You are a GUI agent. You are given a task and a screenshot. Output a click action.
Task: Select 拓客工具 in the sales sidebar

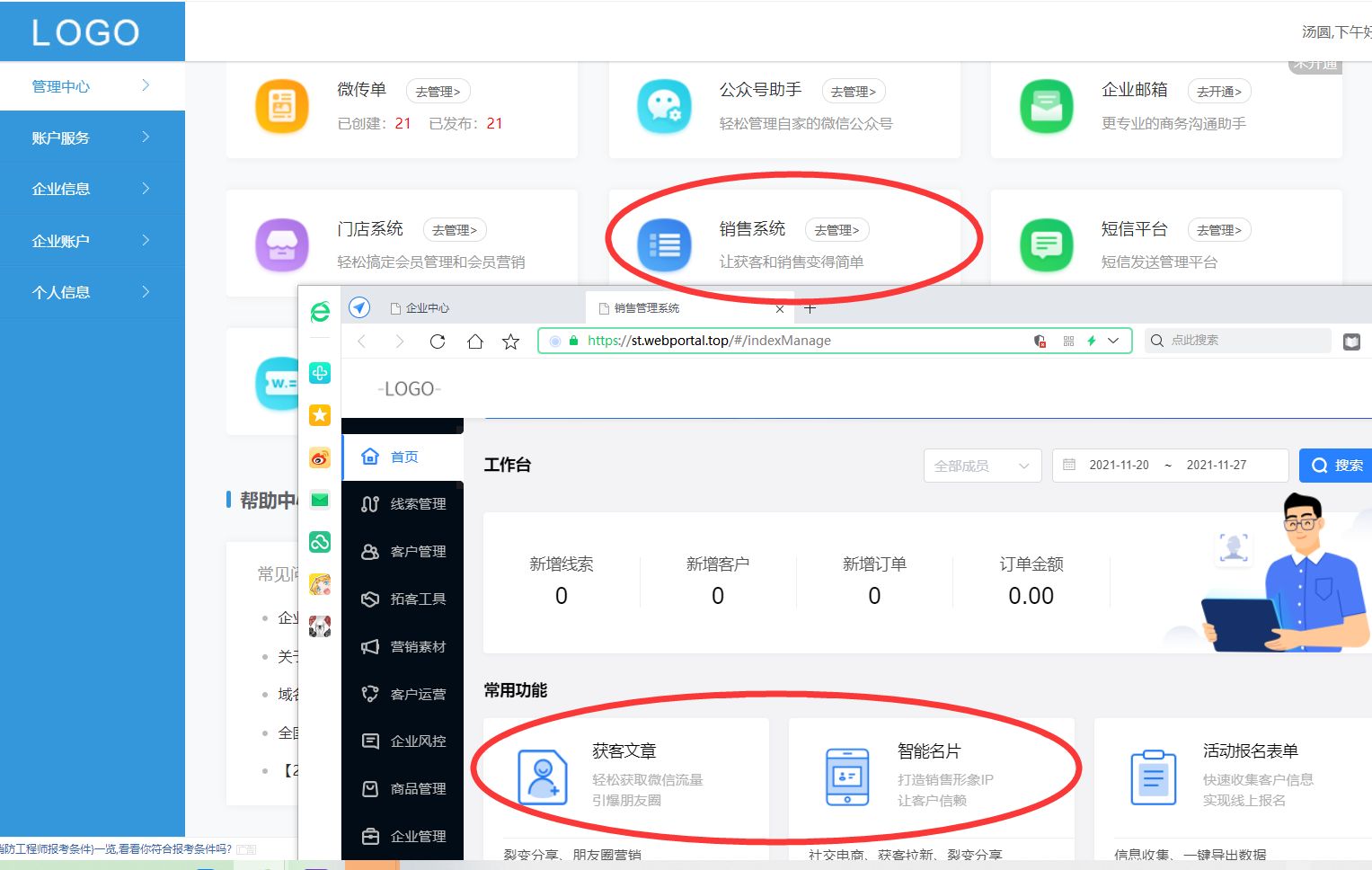[403, 599]
